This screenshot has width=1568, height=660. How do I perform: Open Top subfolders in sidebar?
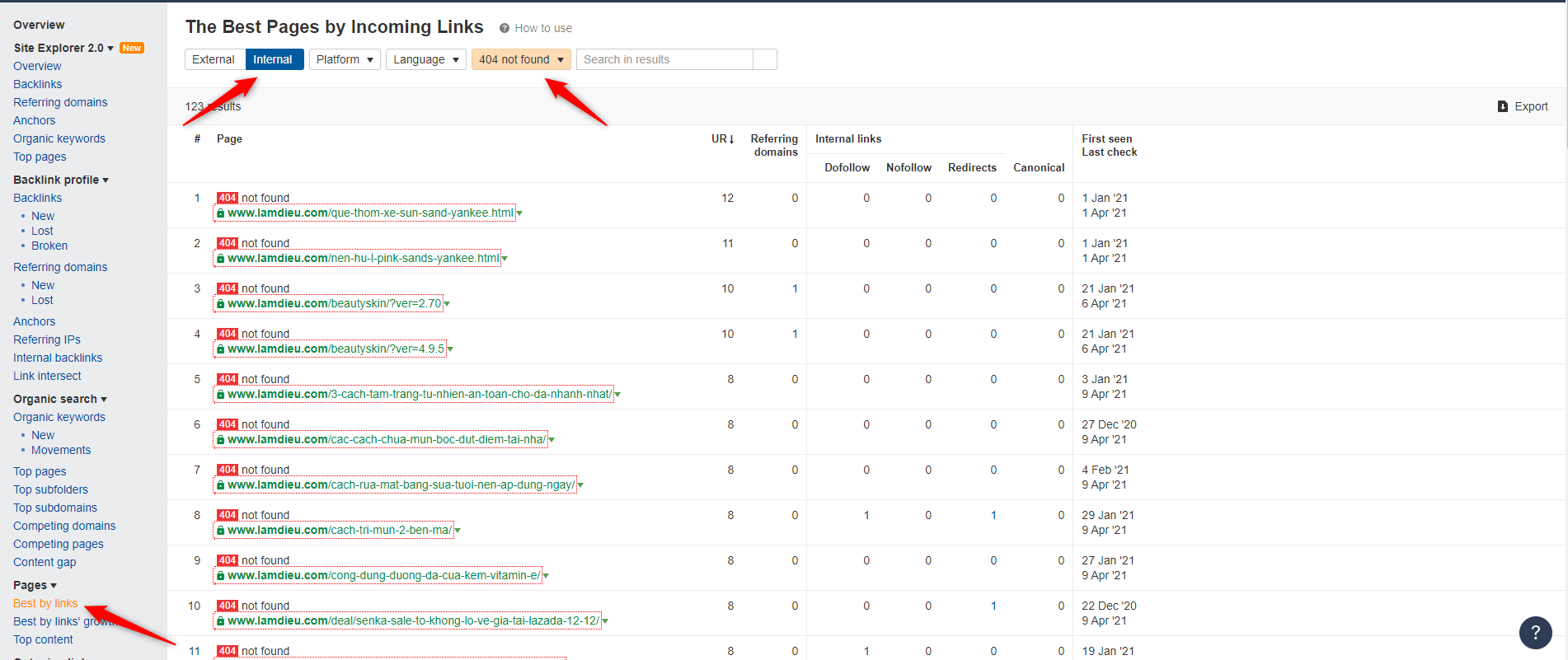[x=50, y=489]
